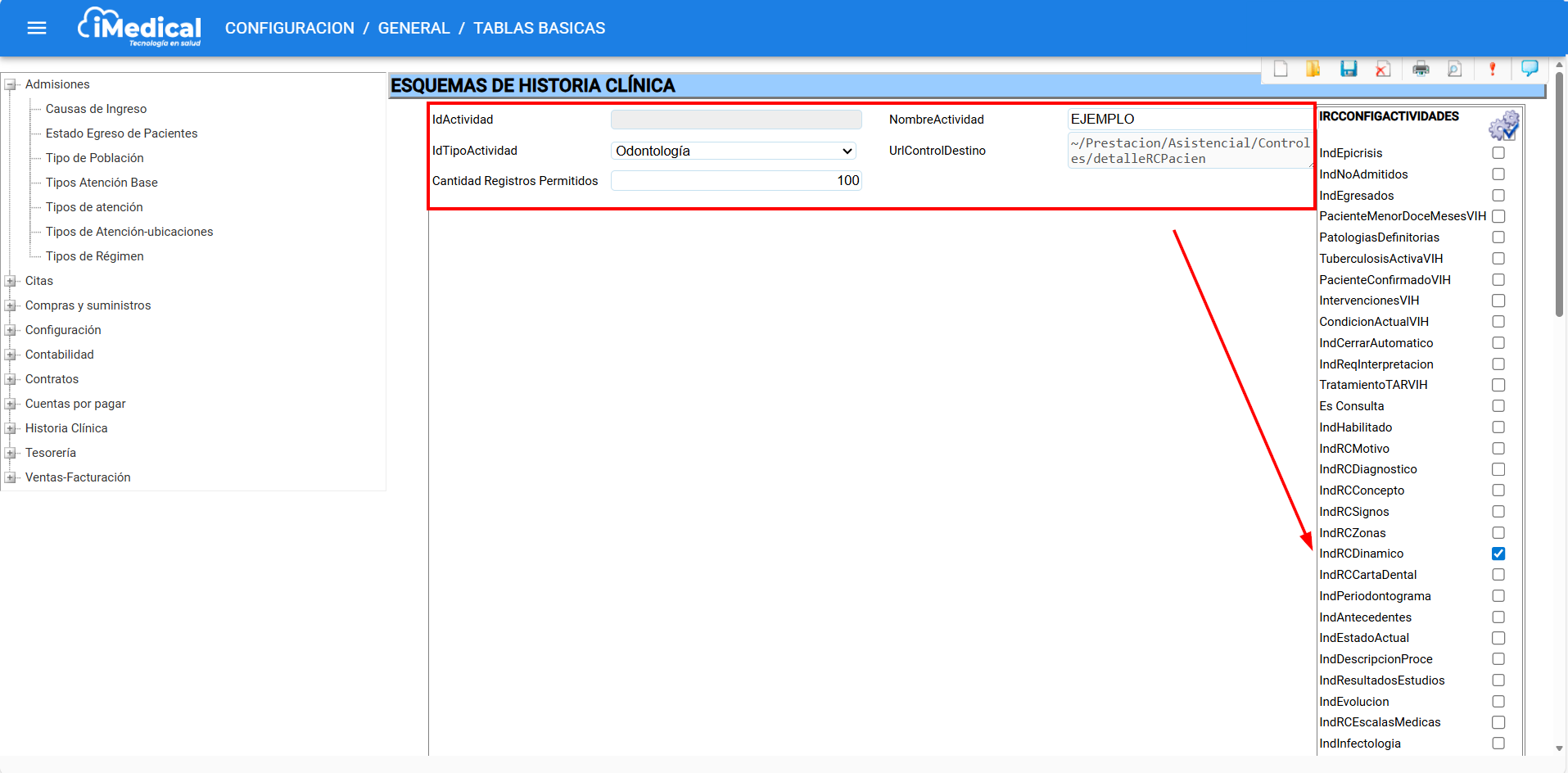The height and width of the screenshot is (773, 1568).
Task: Open Causas de Ingreso tree entry
Action: point(96,109)
